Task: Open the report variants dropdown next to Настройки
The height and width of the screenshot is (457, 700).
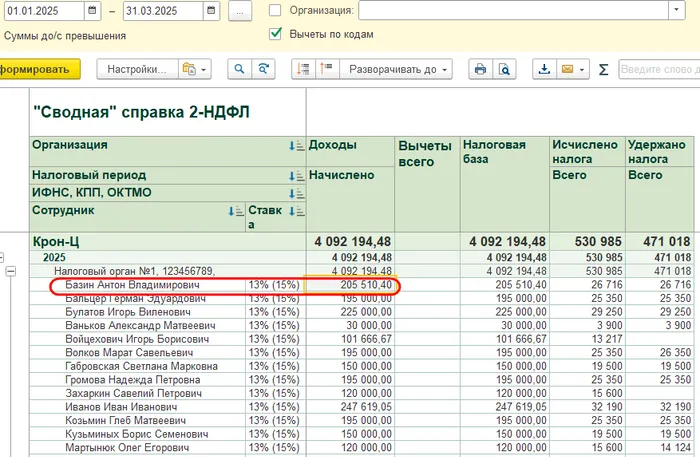Action: tap(194, 70)
